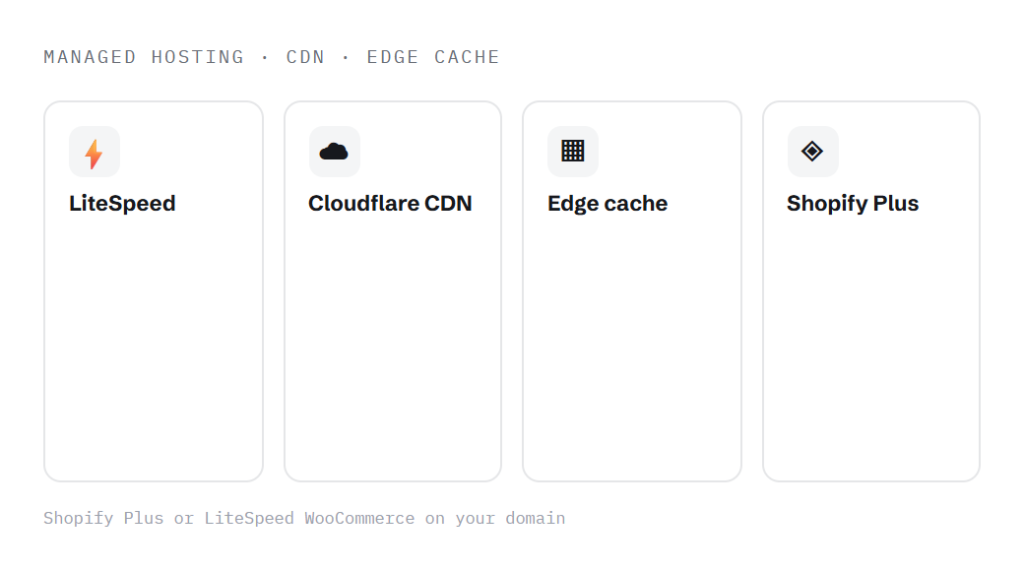Select the Shopify Plus card title
Image resolution: width=1024 pixels, height=571 pixels.
(852, 203)
